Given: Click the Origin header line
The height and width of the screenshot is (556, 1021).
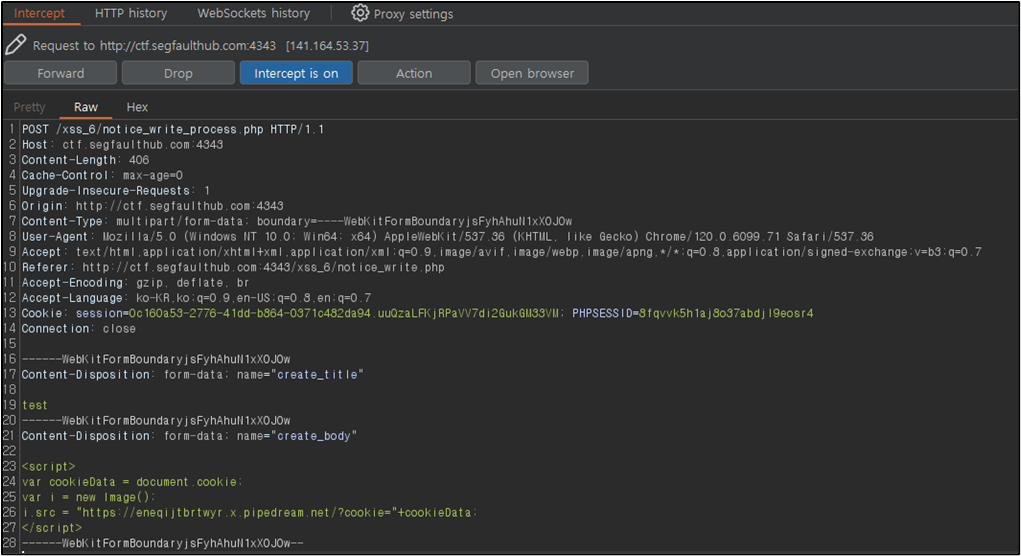Looking at the screenshot, I should pos(152,206).
